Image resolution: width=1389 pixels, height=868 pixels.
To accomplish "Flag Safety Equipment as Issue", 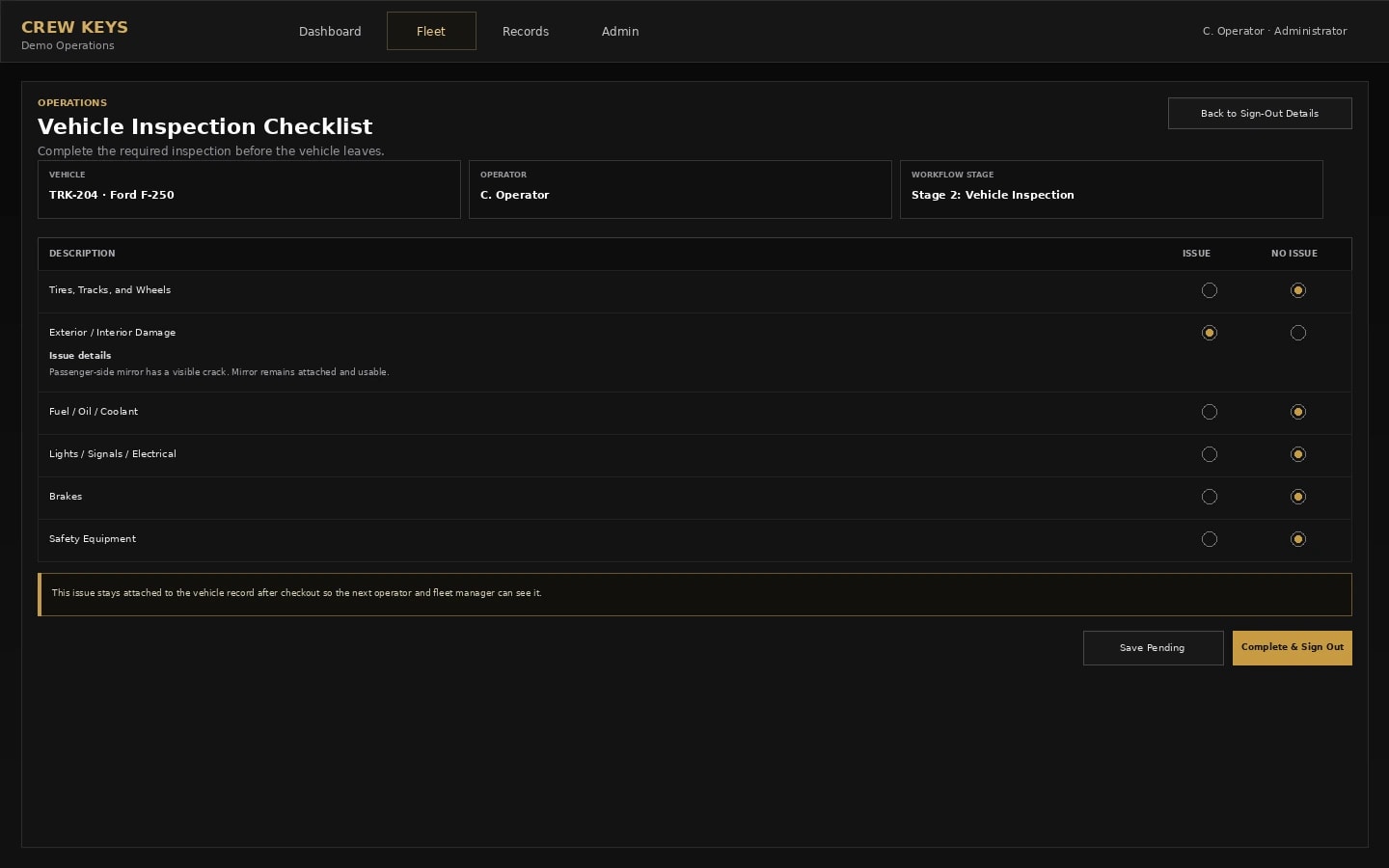I will 1210,539.
